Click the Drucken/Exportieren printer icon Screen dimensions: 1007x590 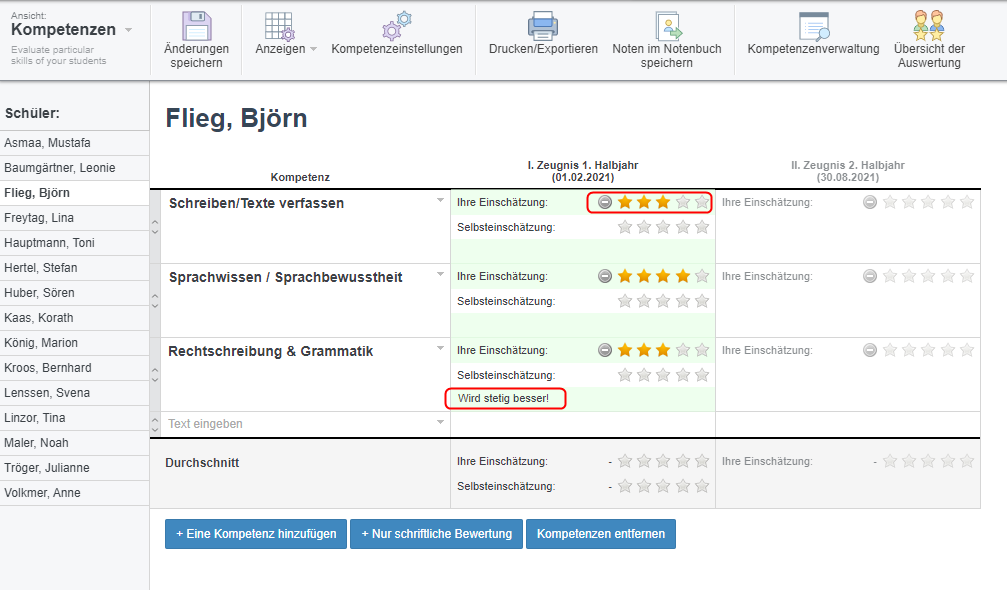click(543, 26)
